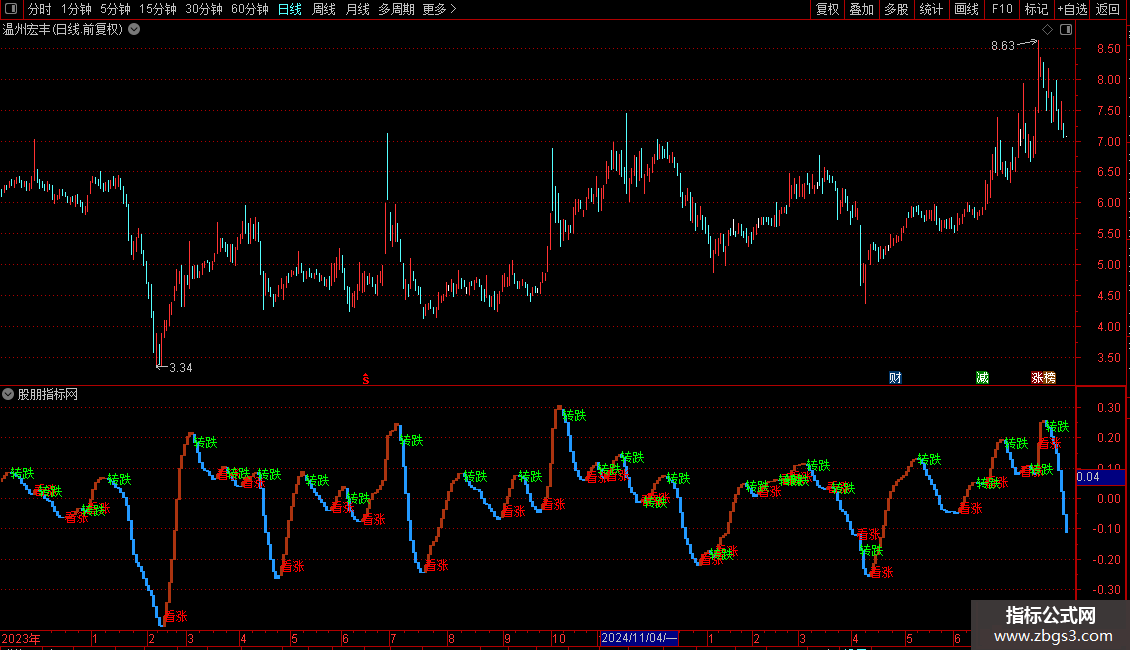Open F10 company info

click(1002, 9)
